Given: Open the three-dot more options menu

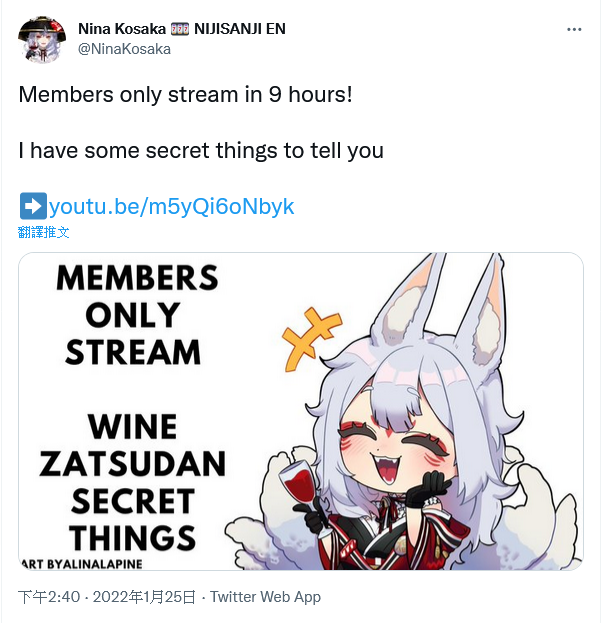Looking at the screenshot, I should (574, 29).
